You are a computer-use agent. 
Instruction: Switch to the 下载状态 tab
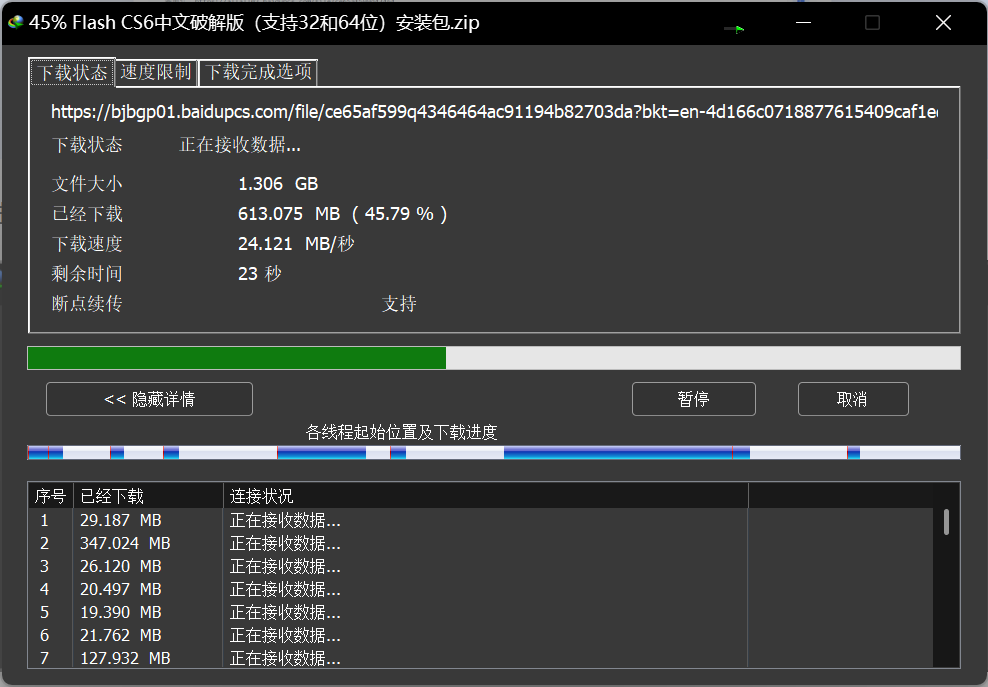[x=72, y=72]
